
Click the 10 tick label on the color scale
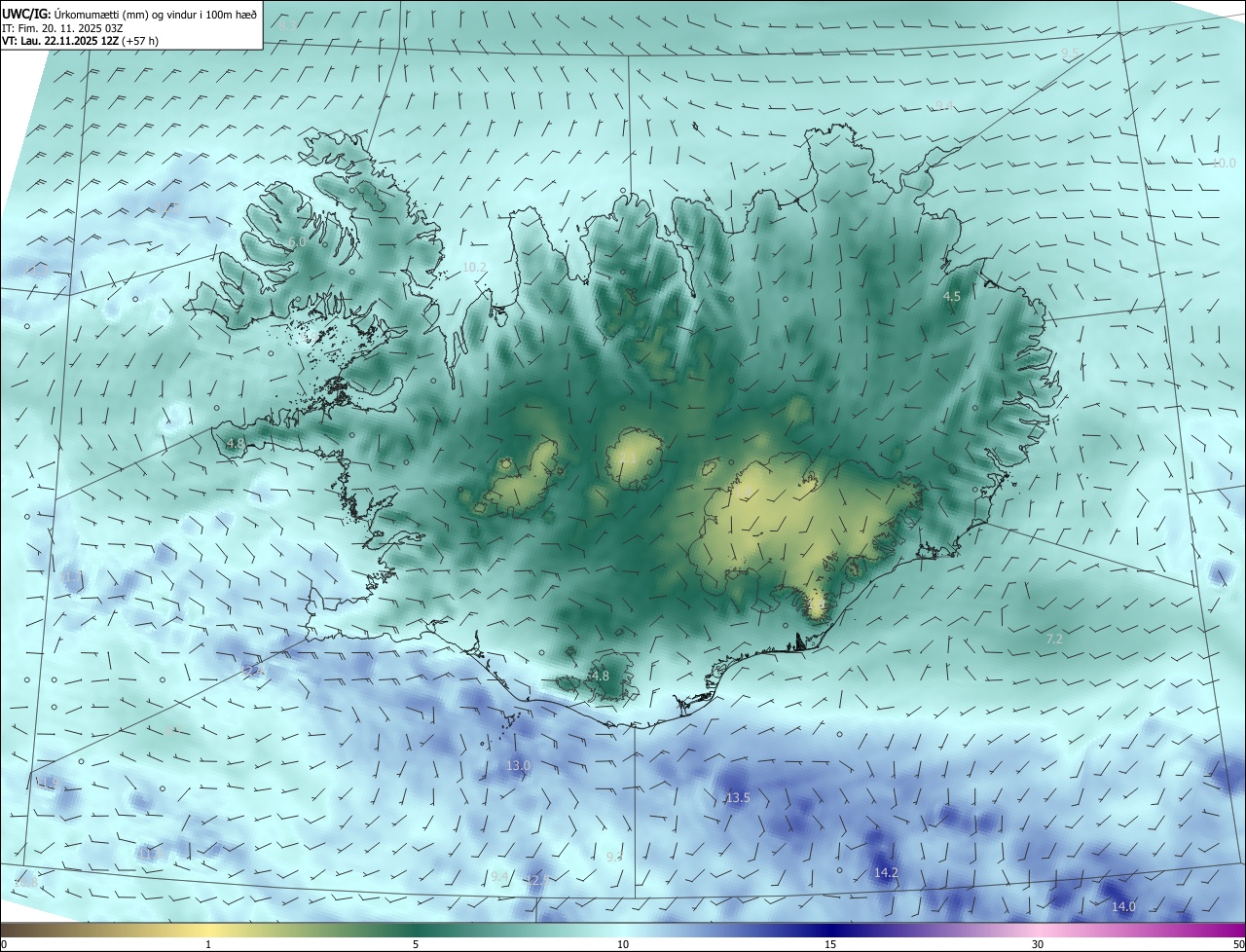[x=623, y=944]
